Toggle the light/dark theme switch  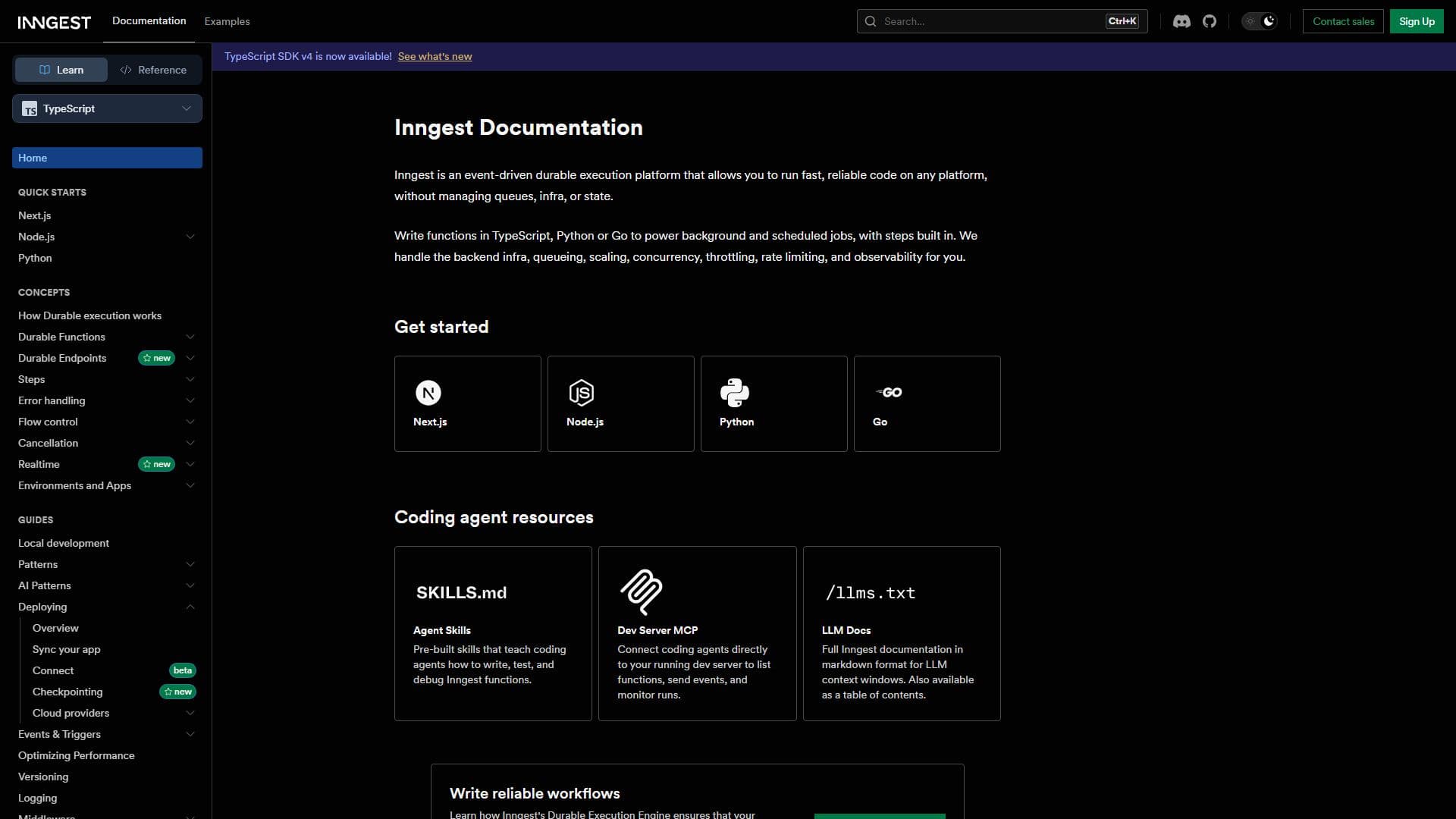[x=1260, y=21]
